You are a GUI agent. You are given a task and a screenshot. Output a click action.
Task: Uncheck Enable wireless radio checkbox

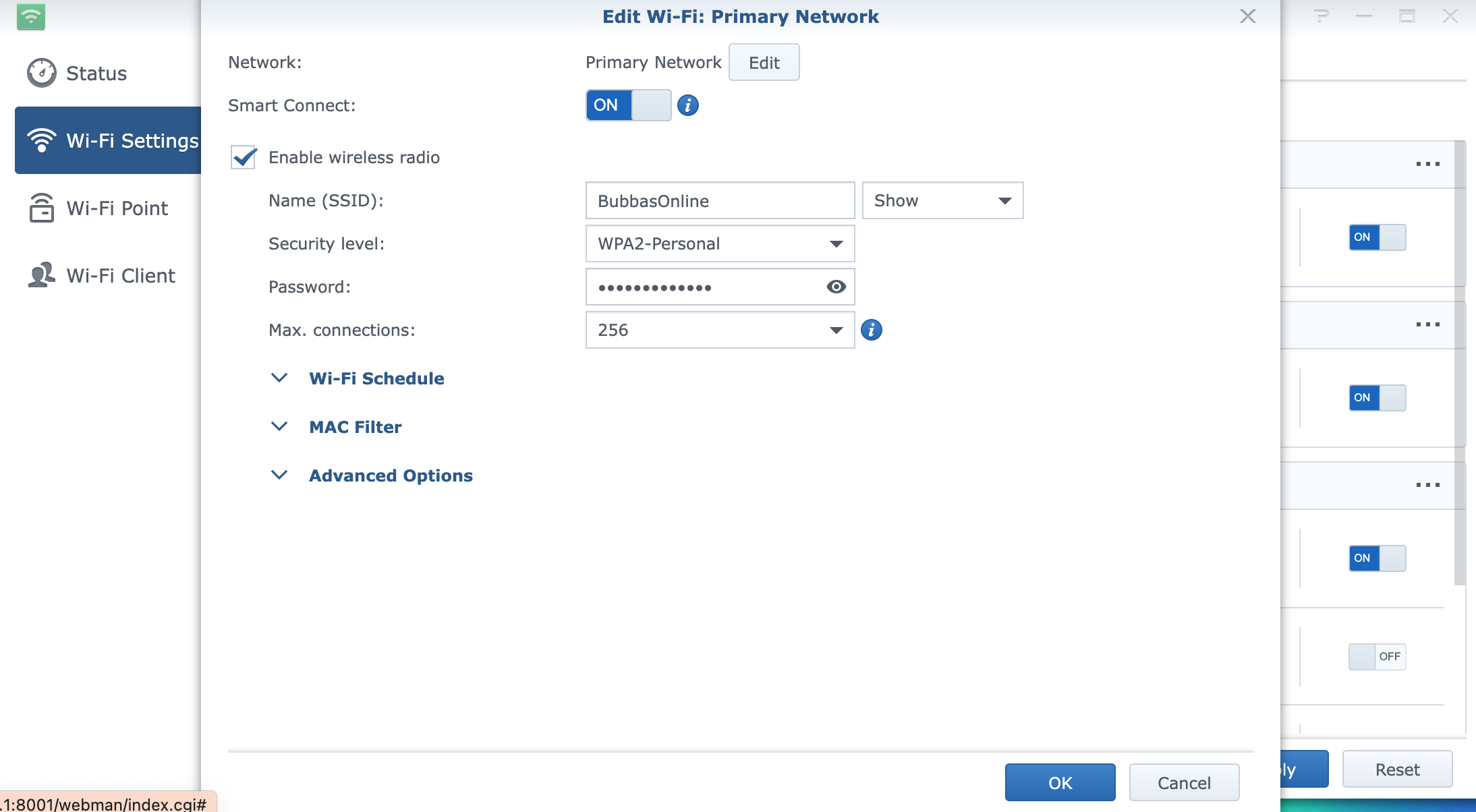[244, 157]
